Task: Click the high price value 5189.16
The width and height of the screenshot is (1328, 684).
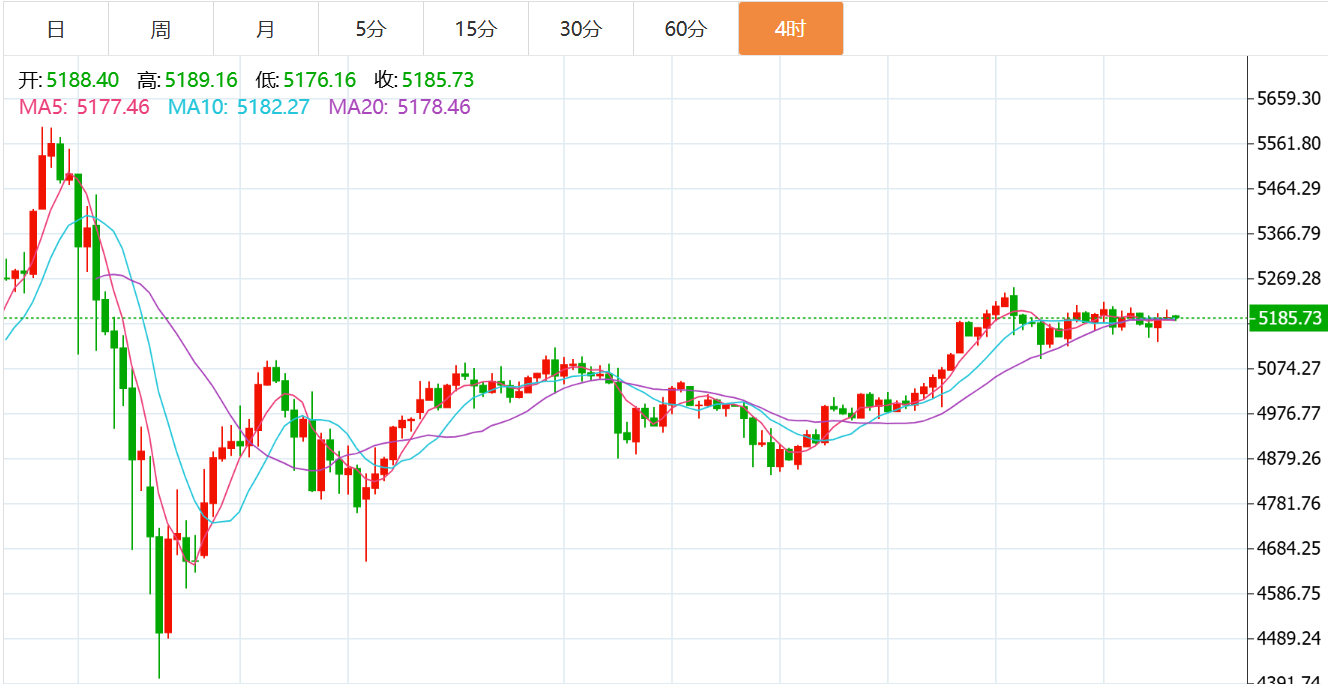Action: coord(201,80)
